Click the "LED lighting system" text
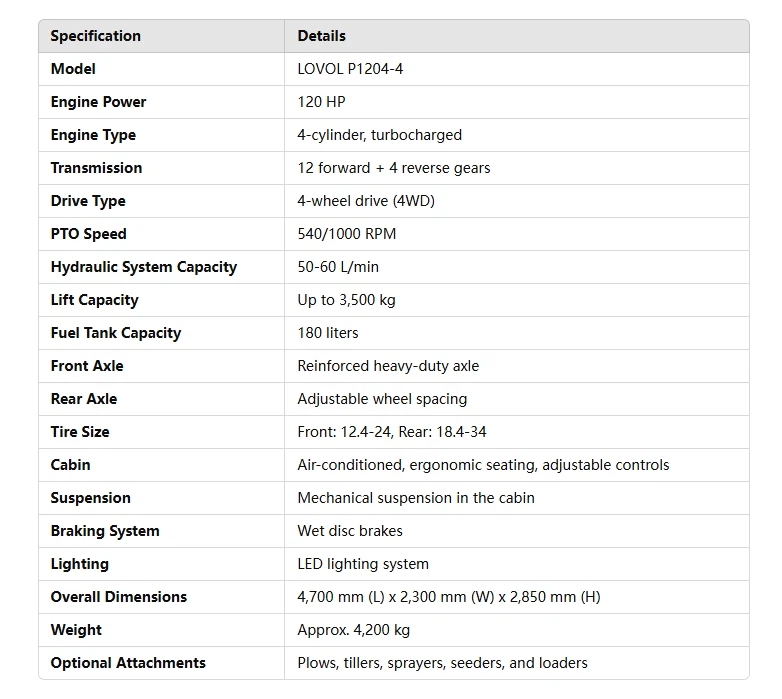Viewport: 782px width, 699px height. (x=363, y=564)
